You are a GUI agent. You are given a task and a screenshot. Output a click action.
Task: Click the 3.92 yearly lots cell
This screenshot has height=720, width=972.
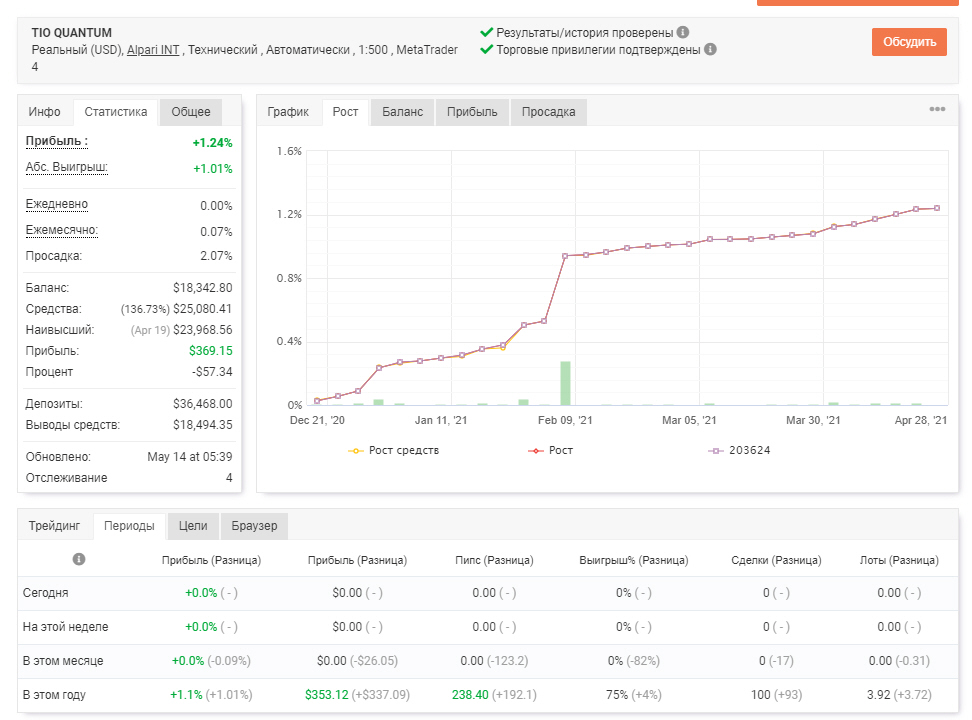coord(899,695)
